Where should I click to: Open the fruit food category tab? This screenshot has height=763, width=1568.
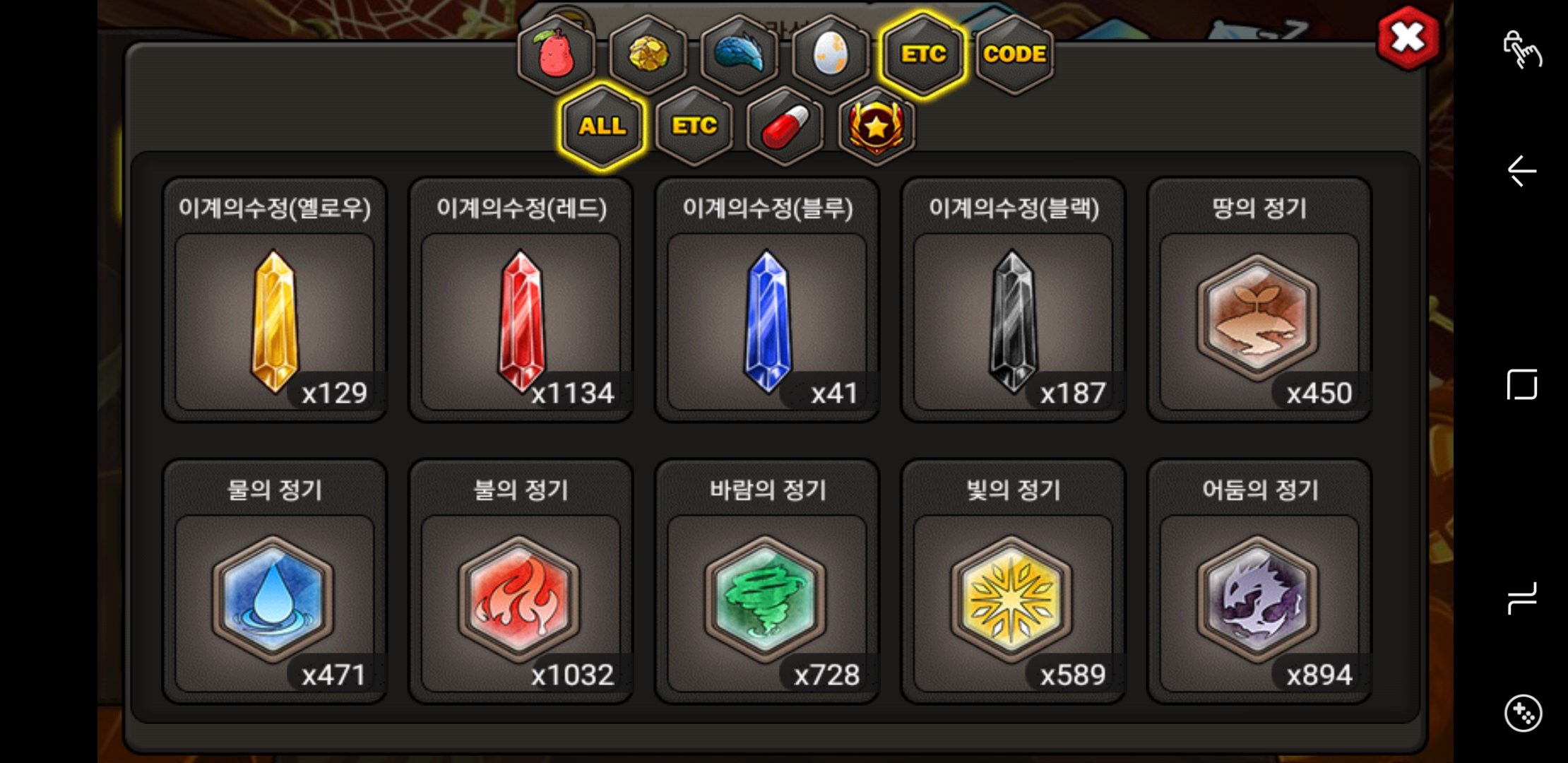tap(556, 54)
